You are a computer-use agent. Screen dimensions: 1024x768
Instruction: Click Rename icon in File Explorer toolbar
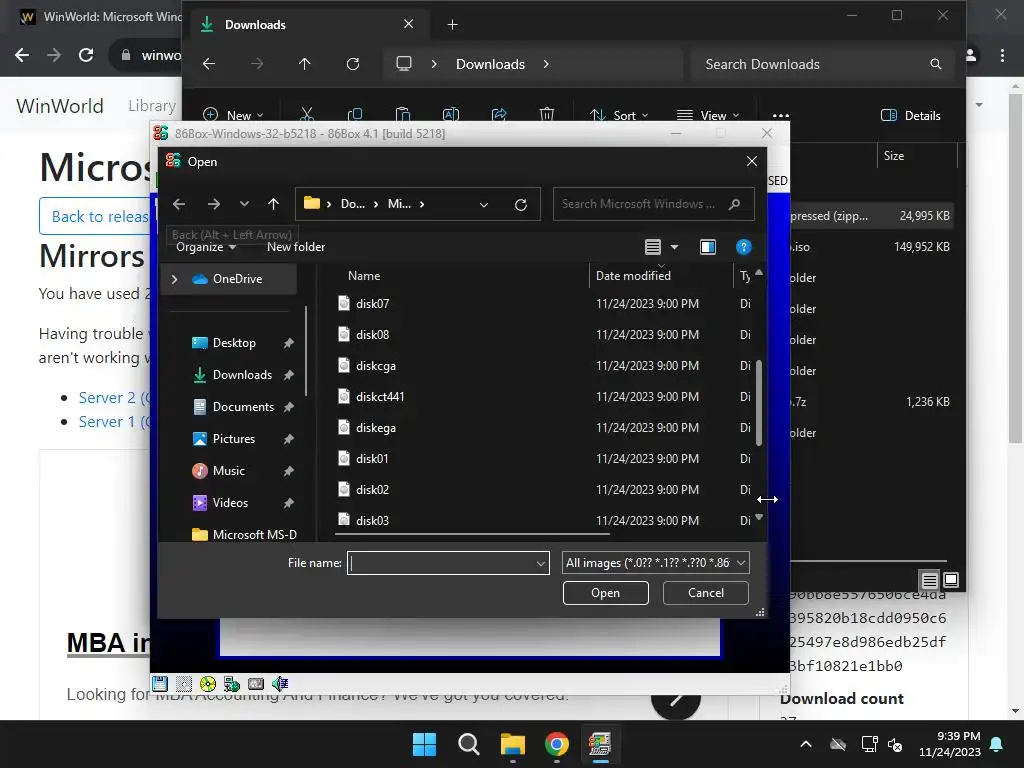(x=451, y=115)
